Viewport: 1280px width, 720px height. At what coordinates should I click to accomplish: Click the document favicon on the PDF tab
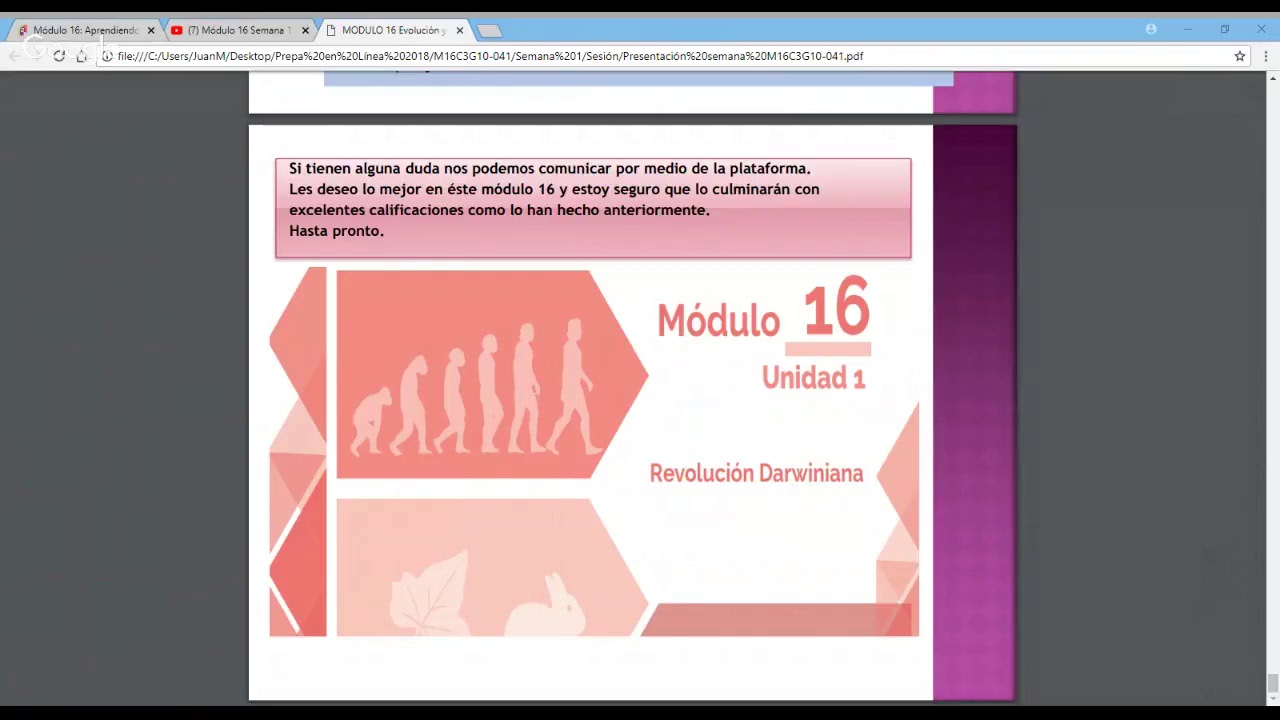(x=331, y=30)
